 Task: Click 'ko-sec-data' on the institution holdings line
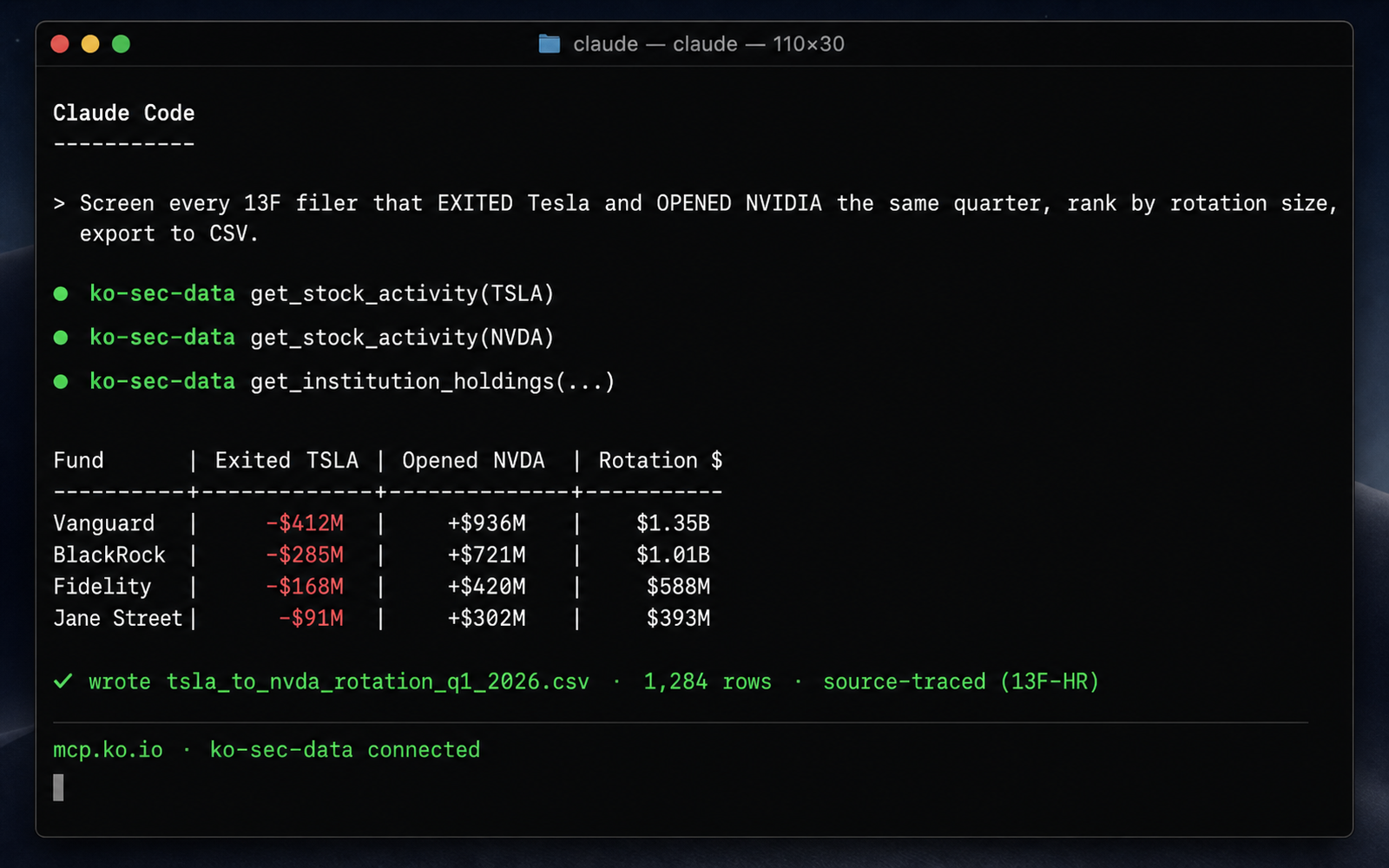[x=162, y=381]
